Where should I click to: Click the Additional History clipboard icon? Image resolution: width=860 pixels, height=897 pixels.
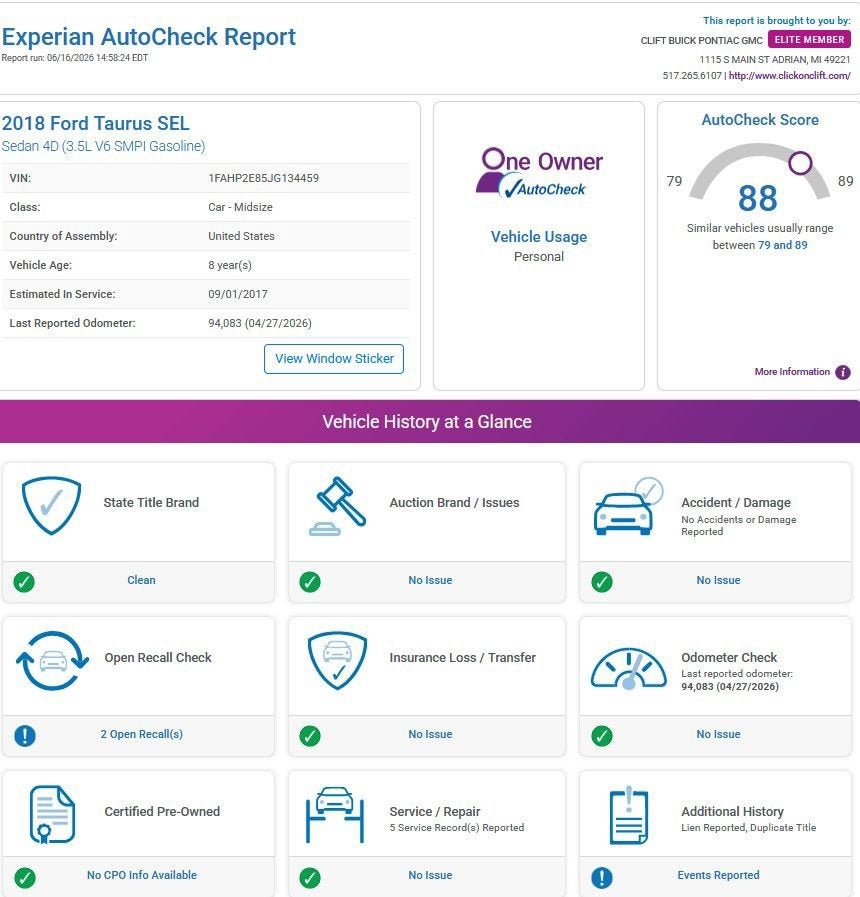(628, 815)
